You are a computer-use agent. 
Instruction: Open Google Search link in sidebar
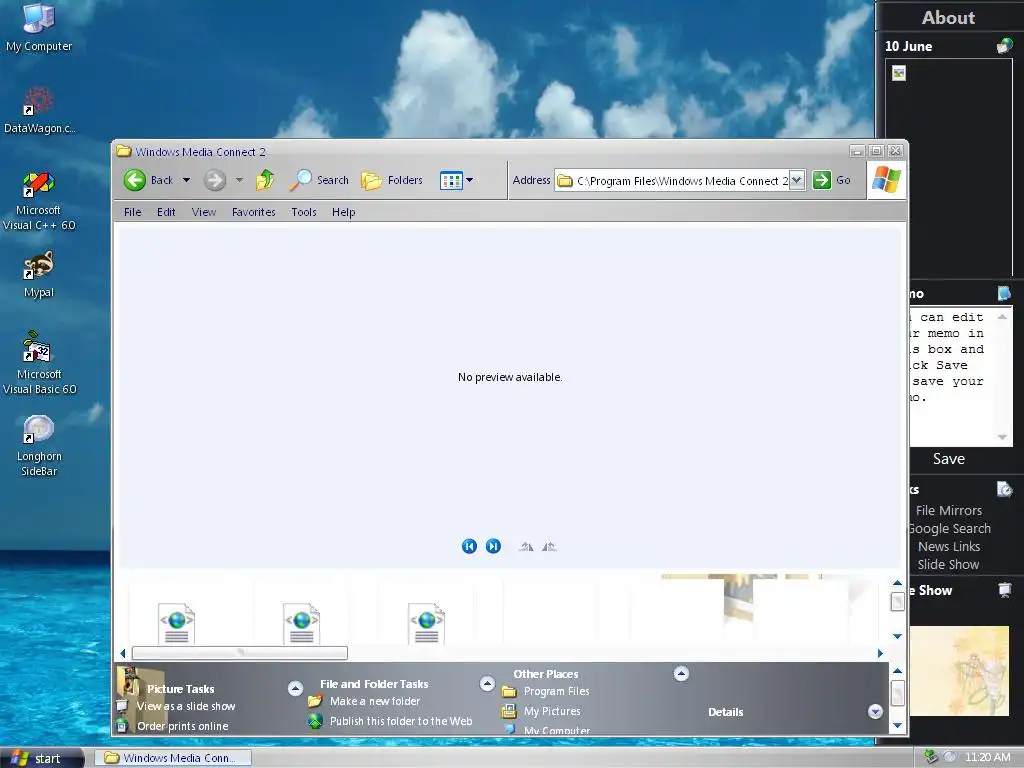point(950,528)
